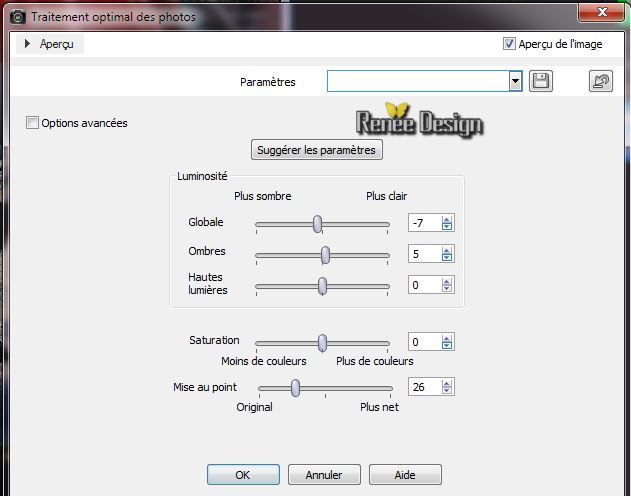Click the Luminosité group label
This screenshot has height=496, width=631.
pos(202,176)
